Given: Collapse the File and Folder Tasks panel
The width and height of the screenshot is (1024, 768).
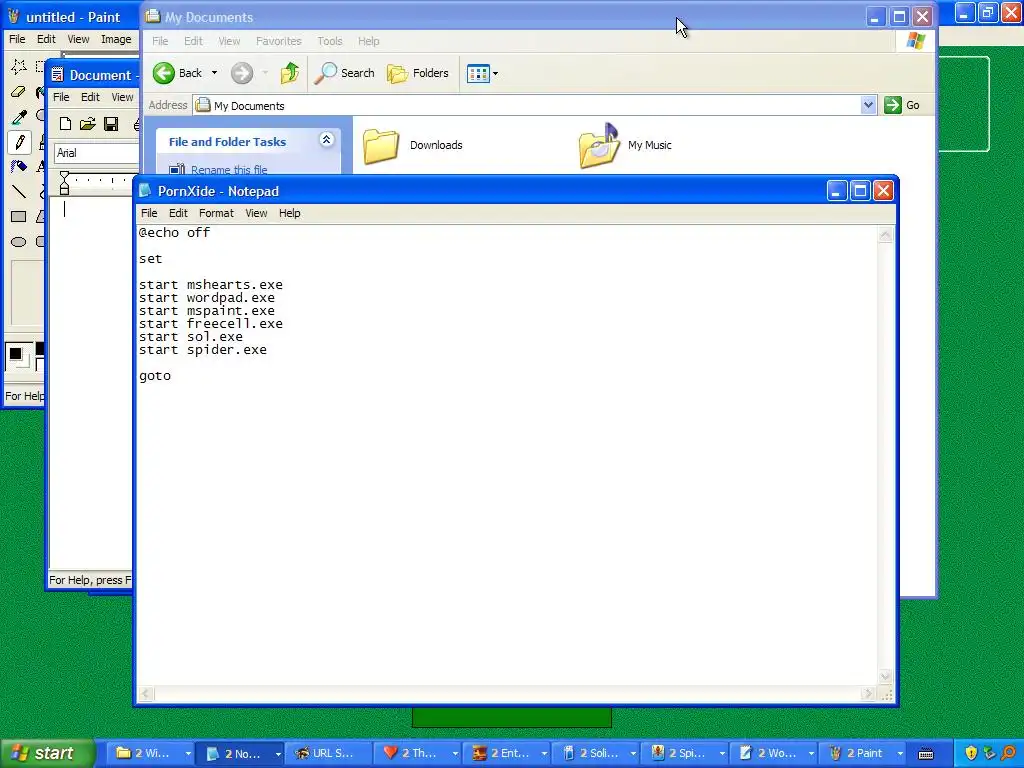Looking at the screenshot, I should click(327, 139).
